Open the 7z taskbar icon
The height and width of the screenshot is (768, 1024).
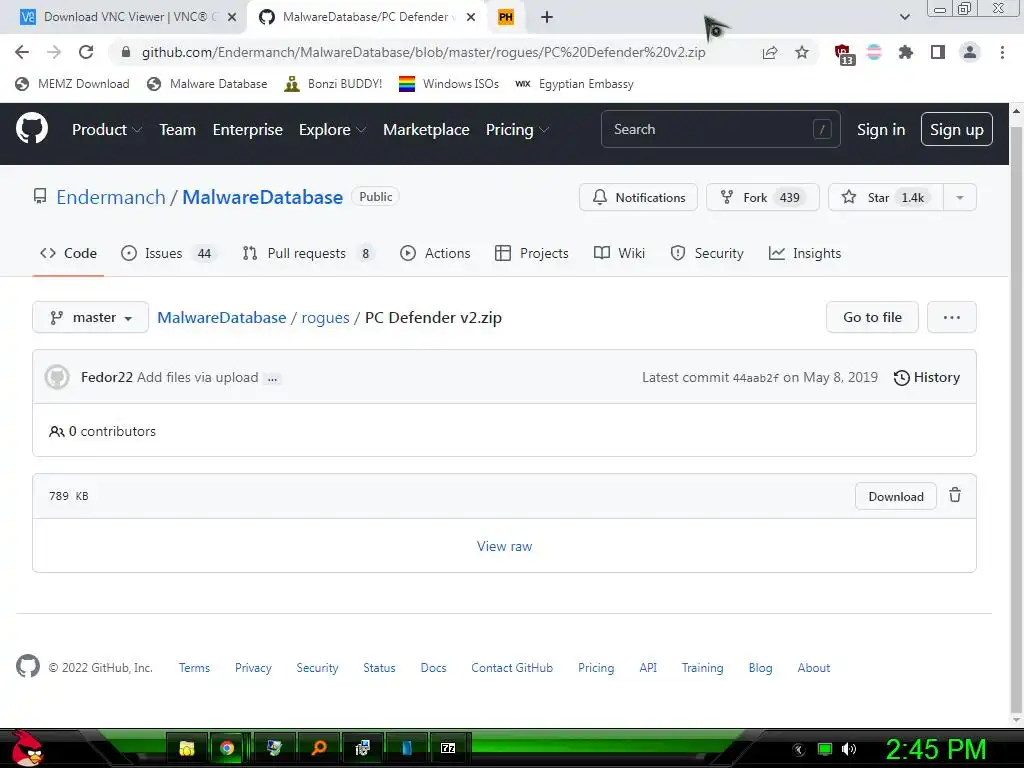point(448,748)
